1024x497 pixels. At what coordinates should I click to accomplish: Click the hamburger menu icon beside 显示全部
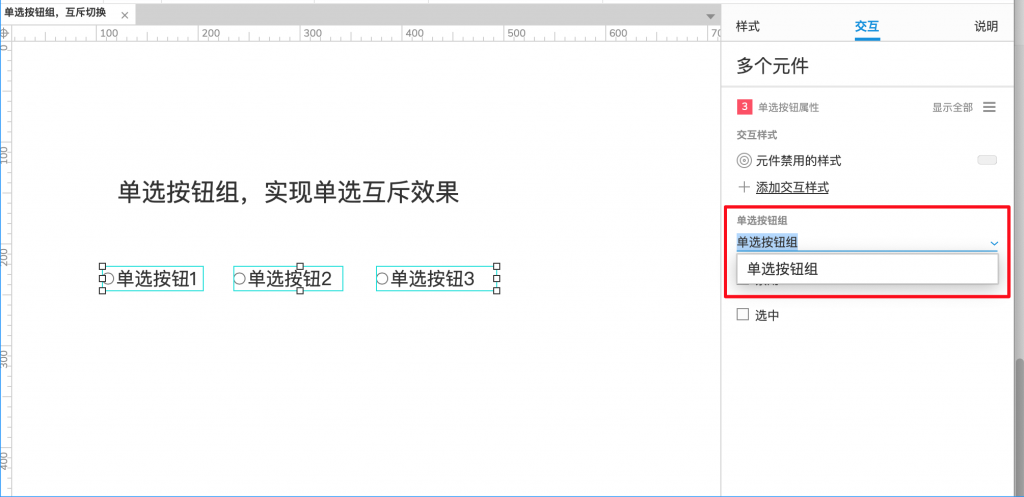[989, 107]
